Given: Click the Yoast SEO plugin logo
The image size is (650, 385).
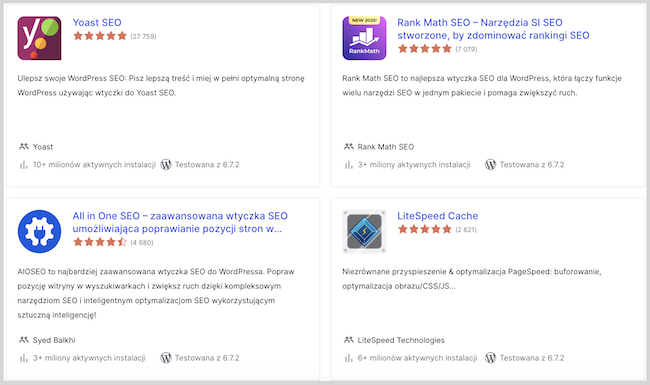Looking at the screenshot, I should click(x=39, y=38).
